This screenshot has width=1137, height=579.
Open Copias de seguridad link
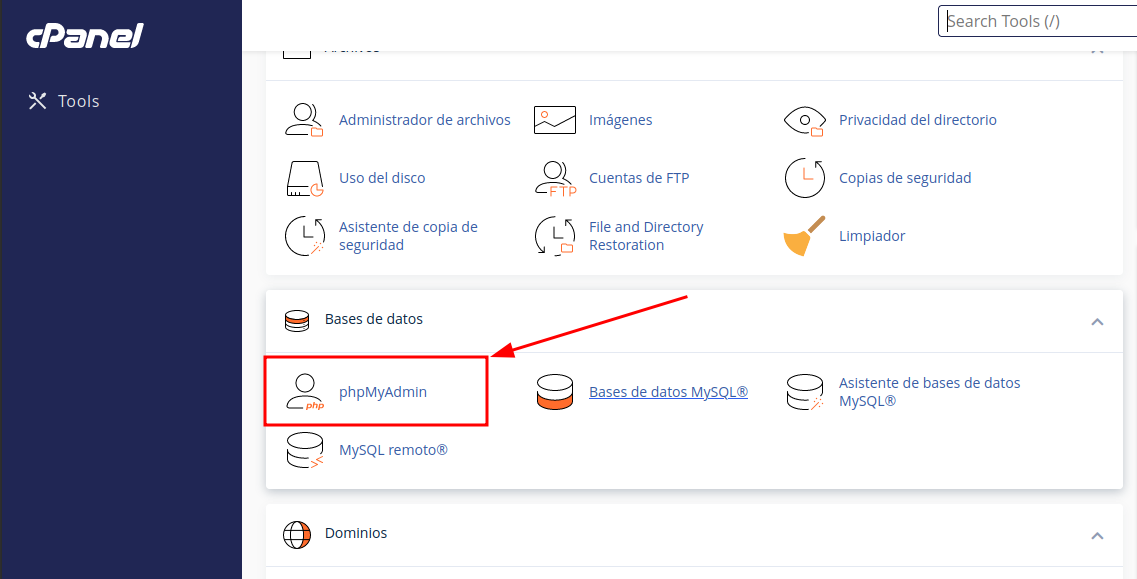pos(905,178)
